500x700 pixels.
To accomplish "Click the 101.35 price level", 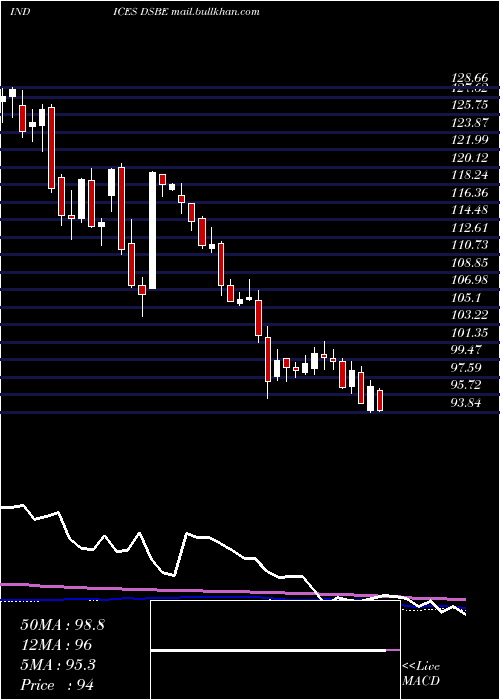I will coord(470,333).
